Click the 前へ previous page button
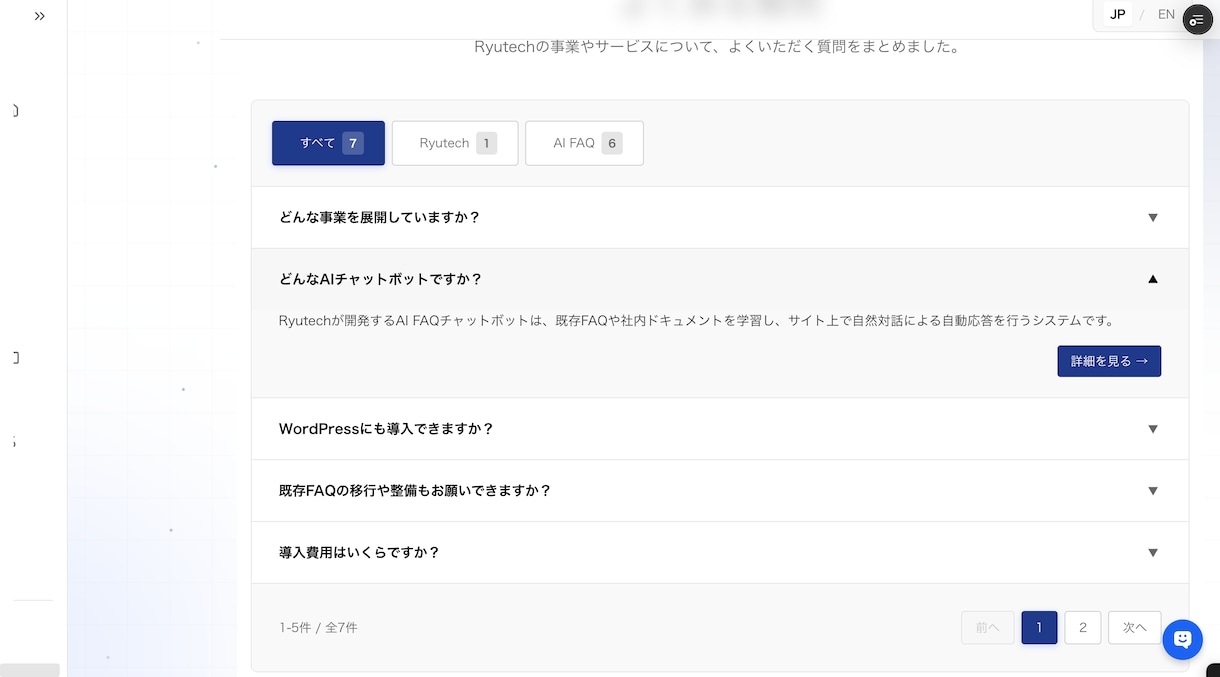1220x677 pixels. [988, 627]
